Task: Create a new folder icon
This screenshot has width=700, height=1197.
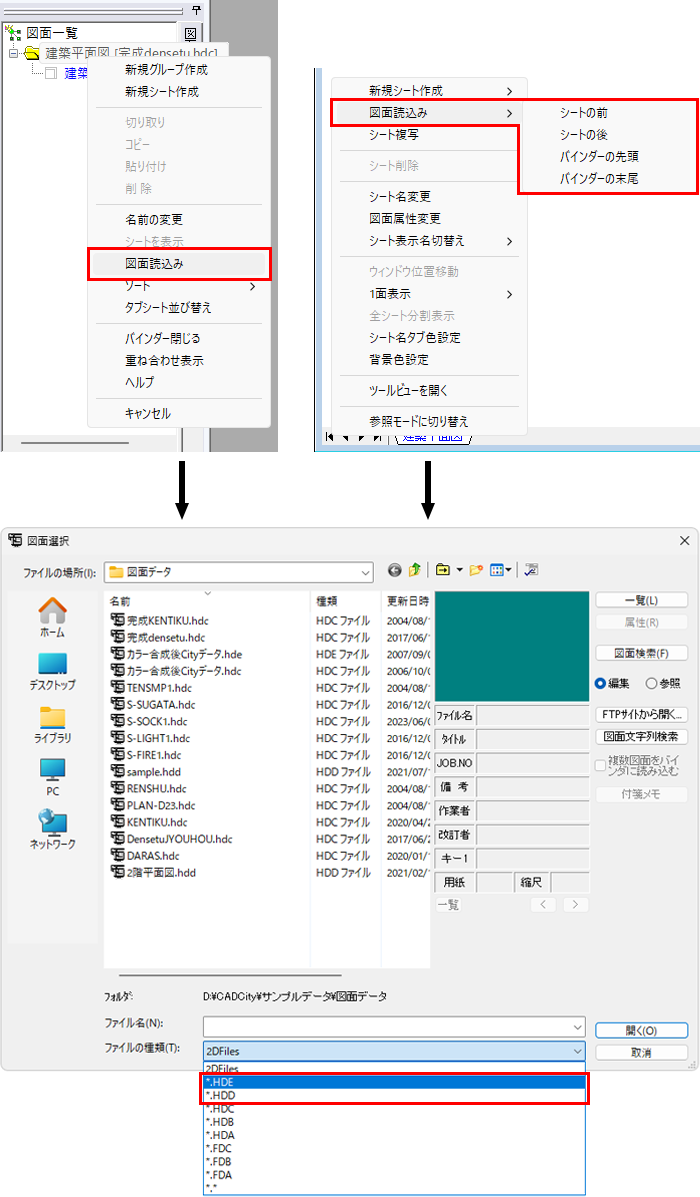Action: [476, 570]
